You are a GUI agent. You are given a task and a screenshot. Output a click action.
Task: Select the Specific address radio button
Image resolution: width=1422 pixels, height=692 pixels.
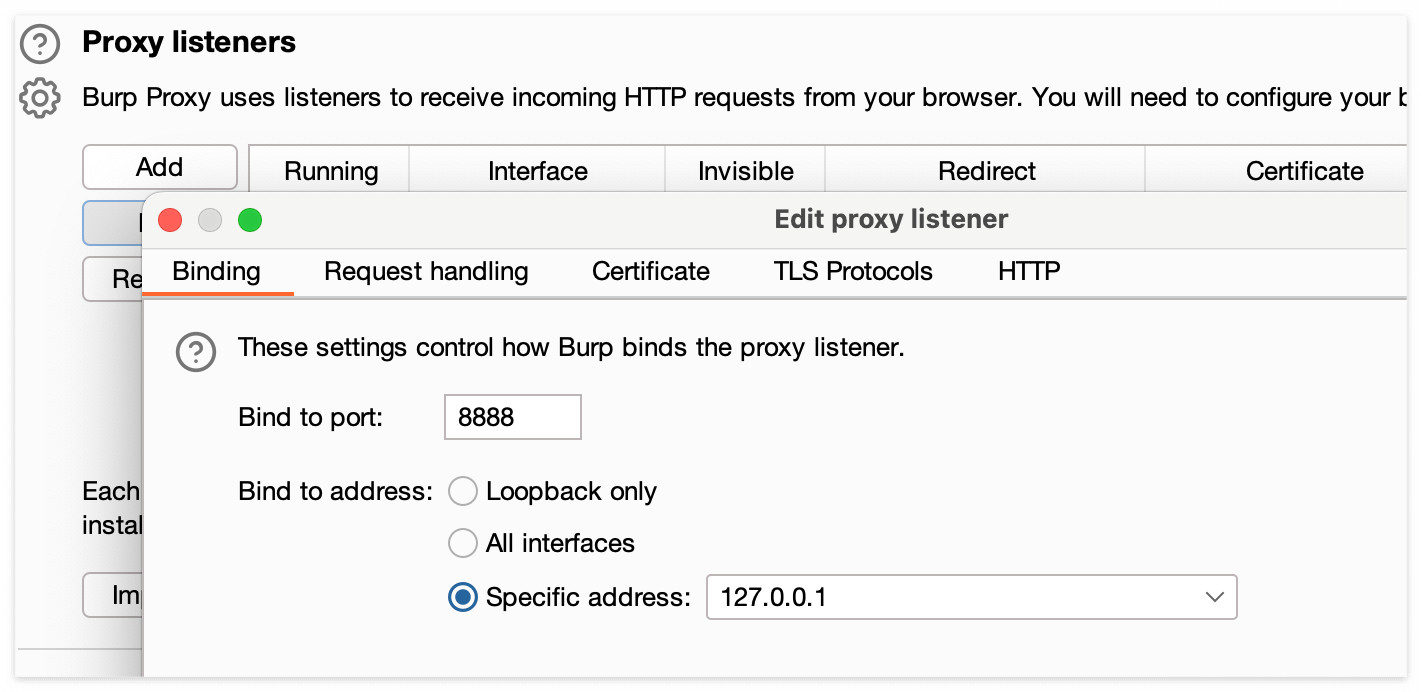point(462,598)
